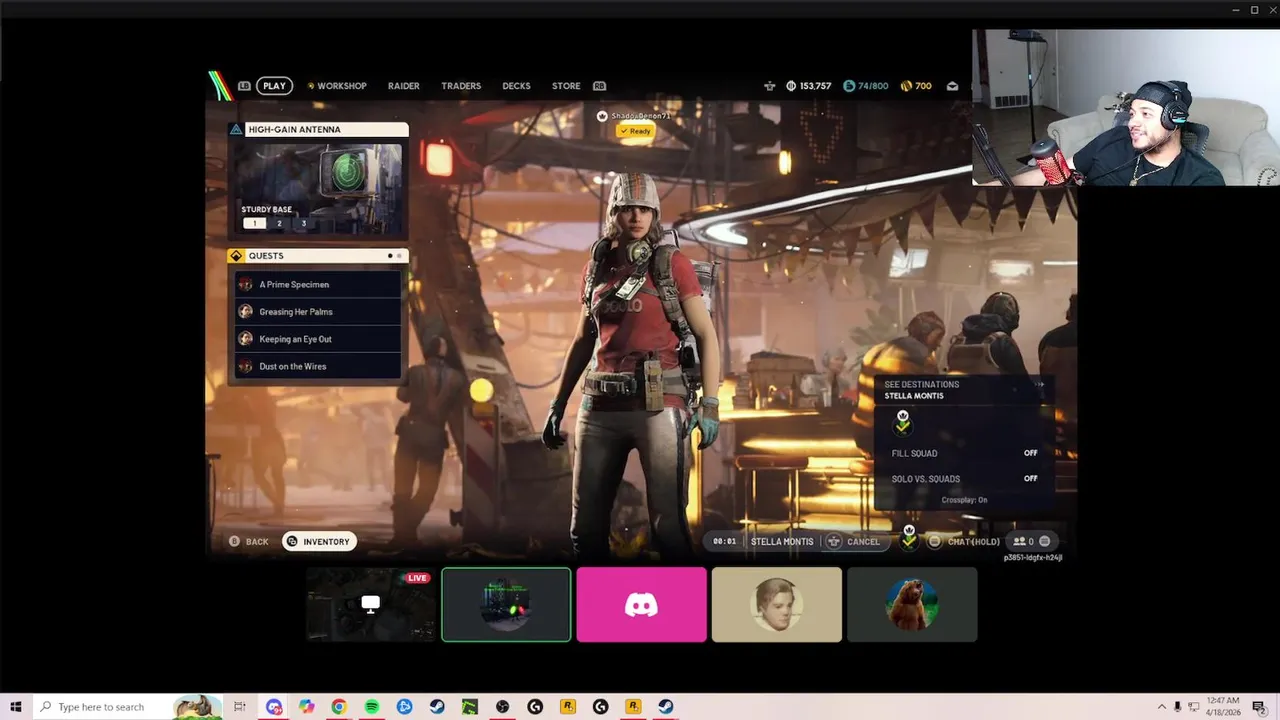The image size is (1280, 720).
Task: Click A Prime Specimen quest giver portrait
Action: pos(245,284)
